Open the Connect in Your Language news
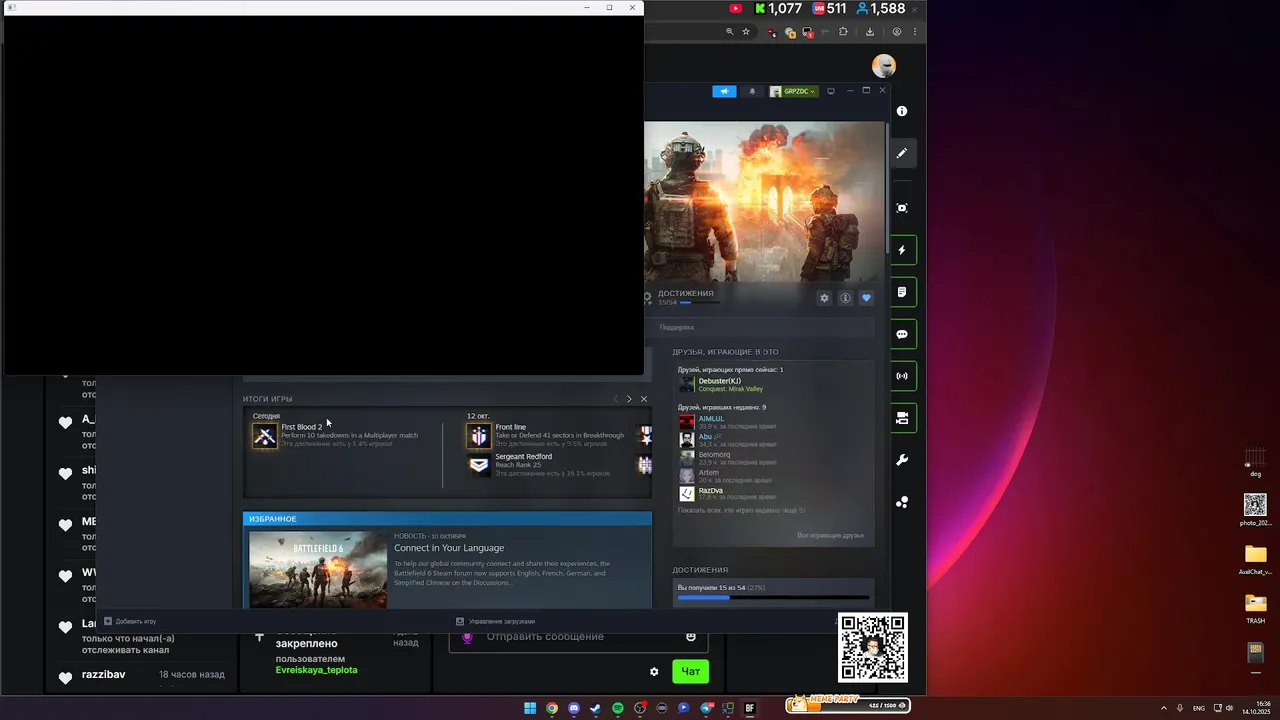Viewport: 1280px width, 720px height. pyautogui.click(x=449, y=548)
